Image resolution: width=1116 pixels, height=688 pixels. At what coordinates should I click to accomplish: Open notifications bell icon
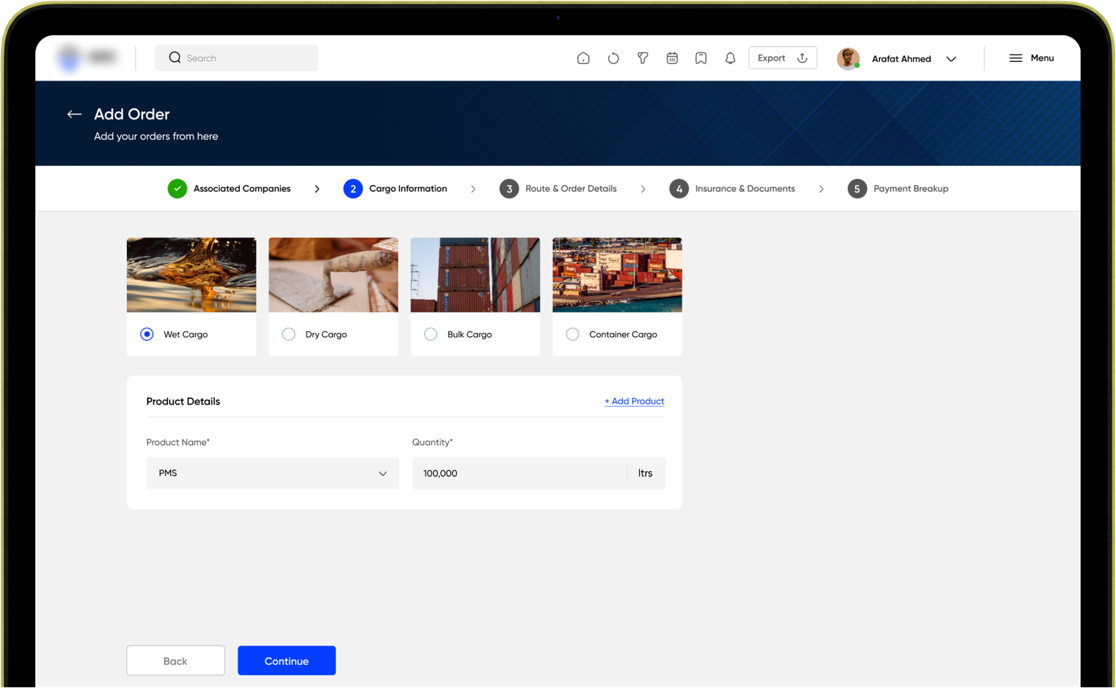pyautogui.click(x=730, y=58)
